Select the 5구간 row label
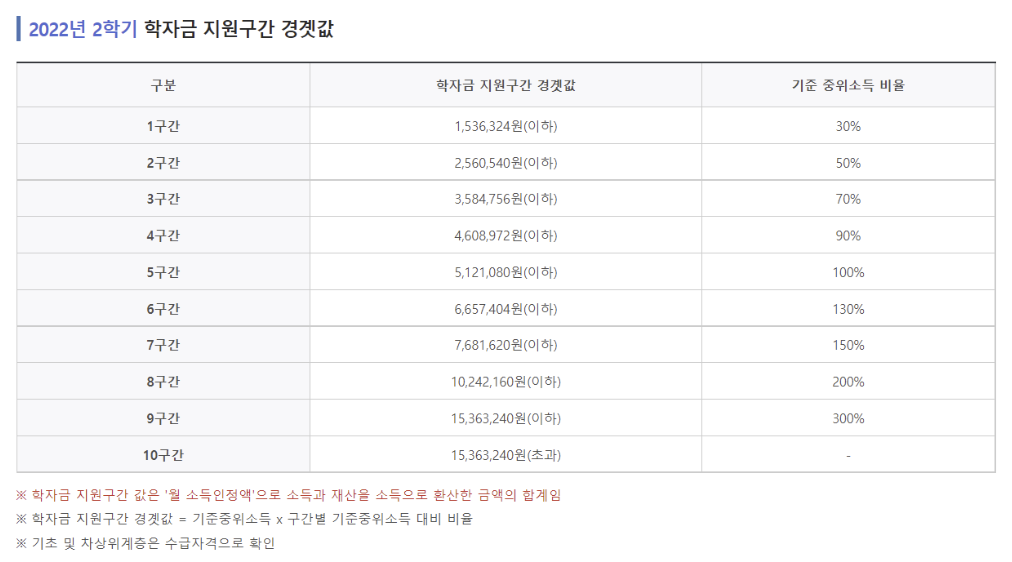The height and width of the screenshot is (562, 1012). 163,272
